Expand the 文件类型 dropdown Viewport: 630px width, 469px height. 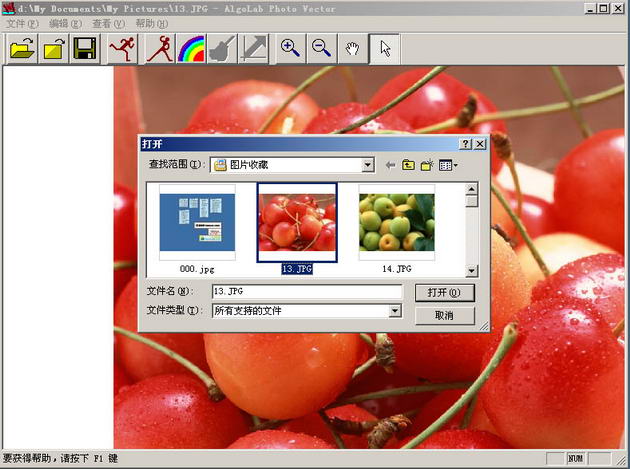pos(395,311)
